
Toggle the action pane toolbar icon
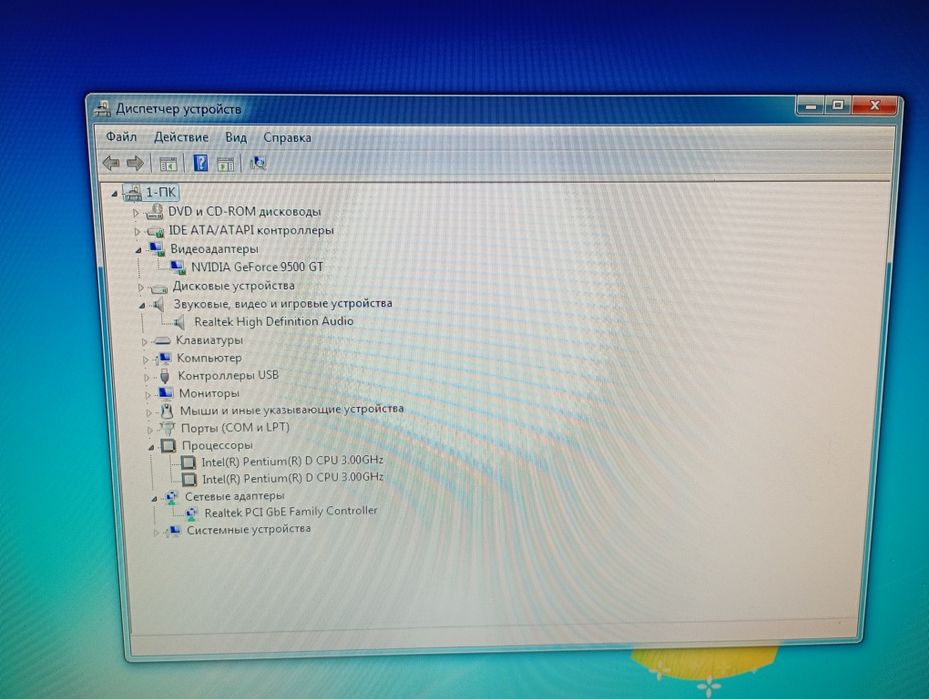tap(226, 165)
